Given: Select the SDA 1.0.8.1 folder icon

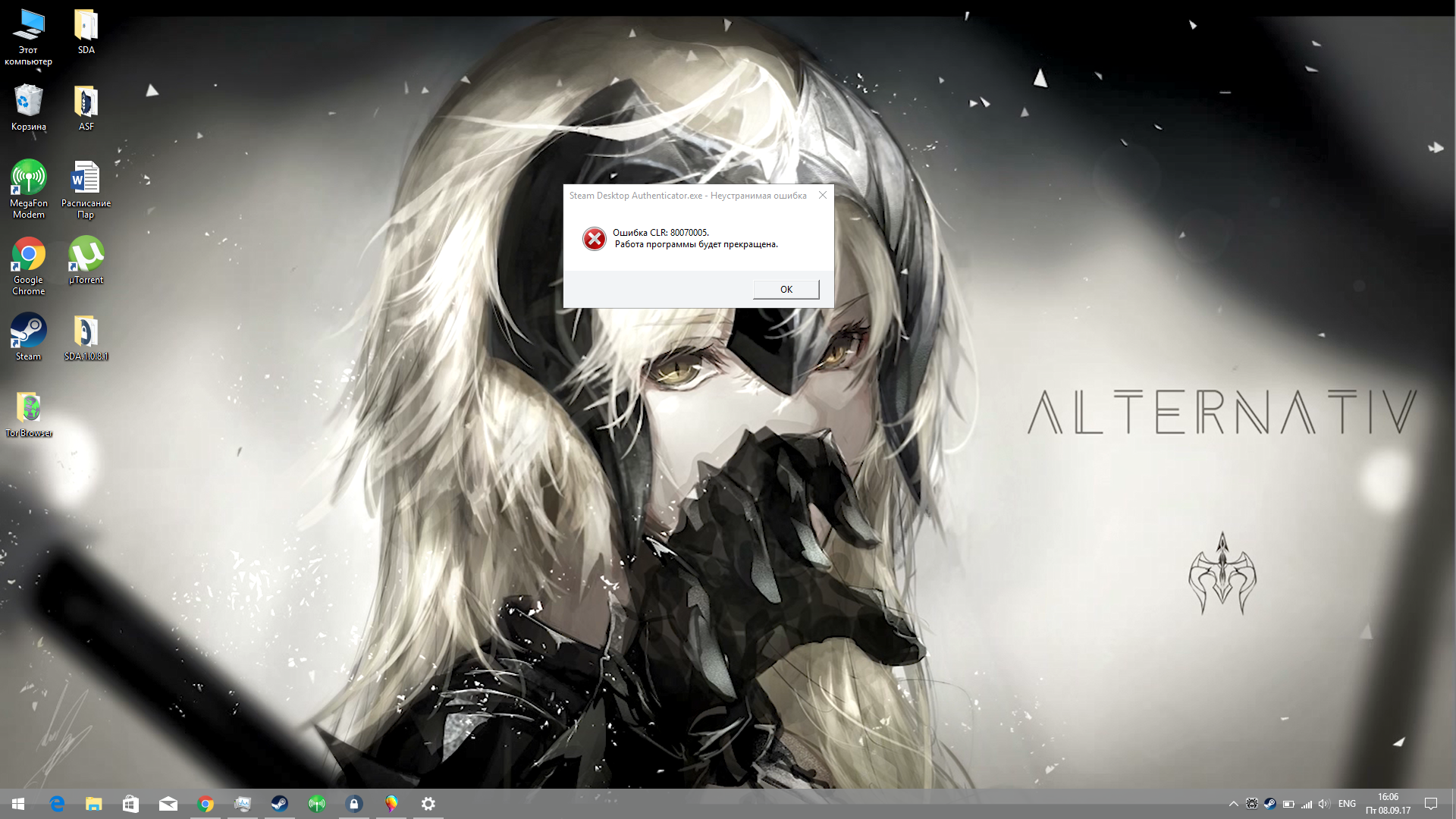Looking at the screenshot, I should [x=86, y=337].
